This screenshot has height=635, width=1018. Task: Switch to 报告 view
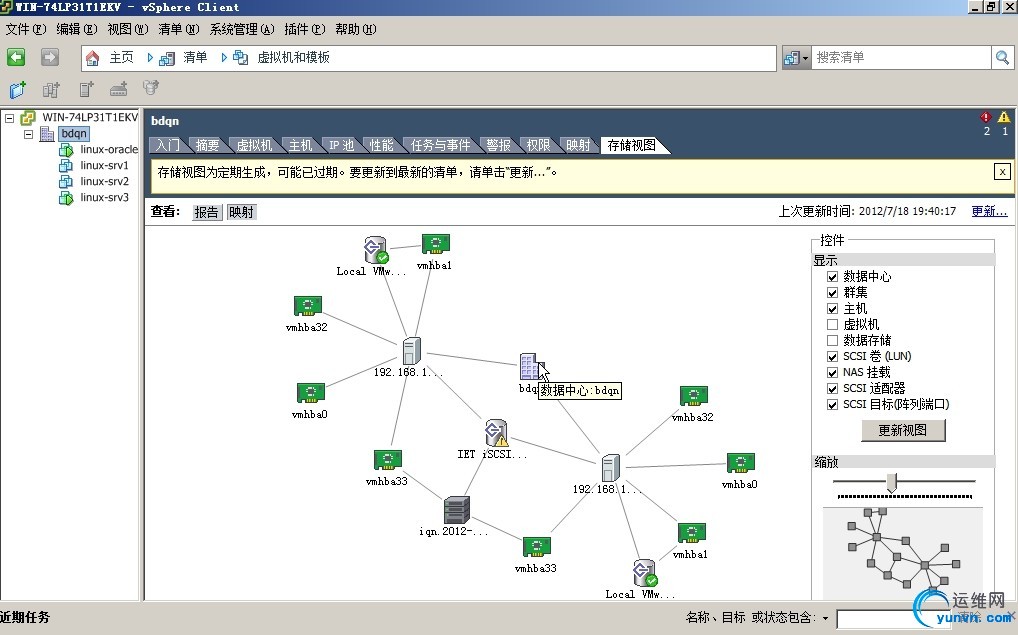[x=206, y=212]
